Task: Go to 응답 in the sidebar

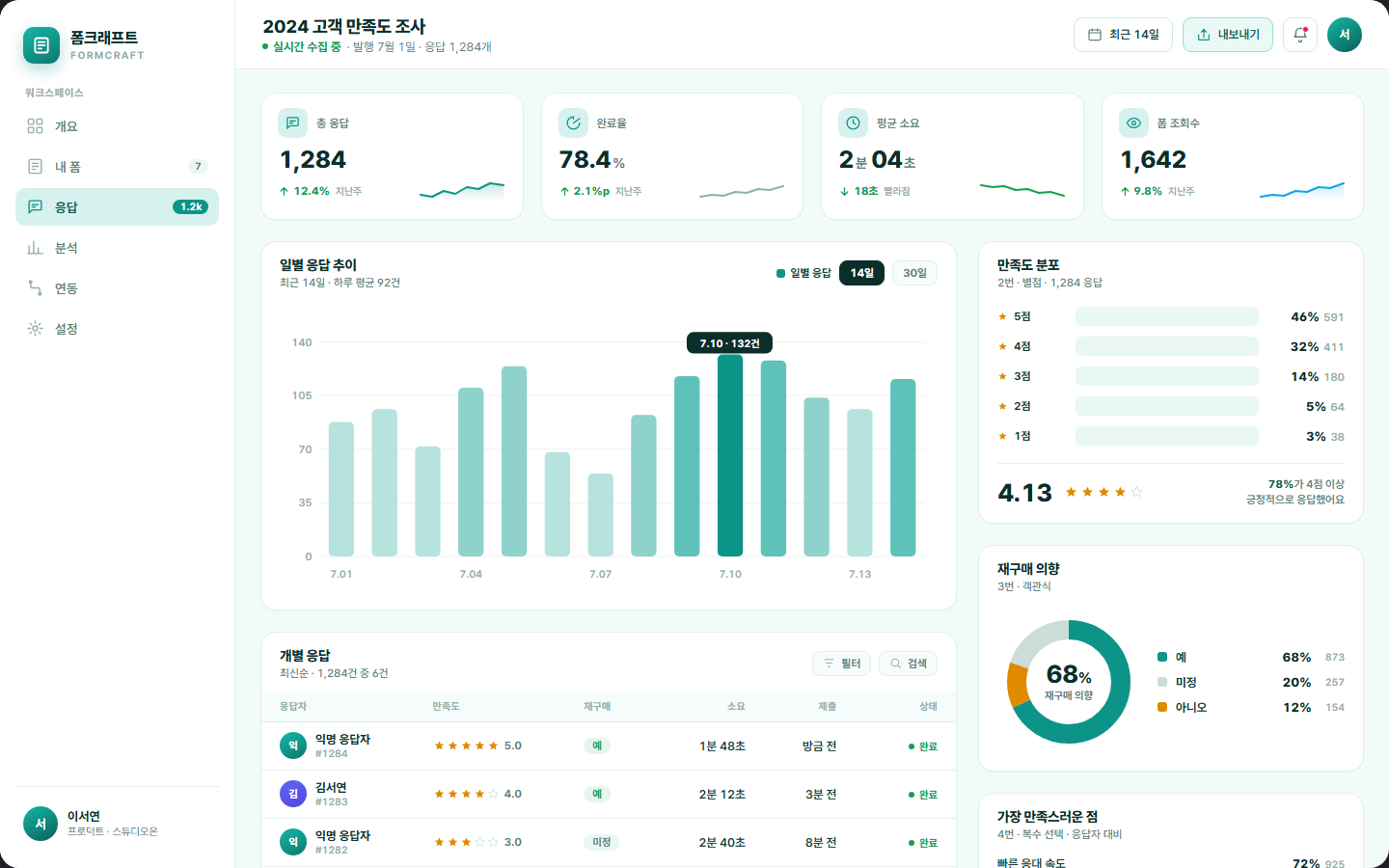Action: pos(117,207)
